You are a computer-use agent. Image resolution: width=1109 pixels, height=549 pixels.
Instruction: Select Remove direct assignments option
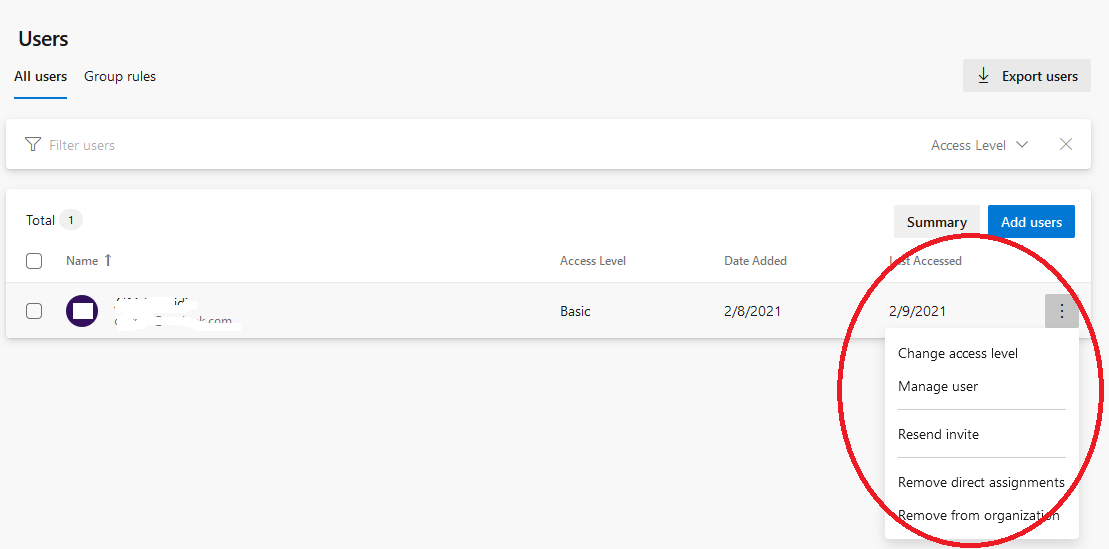[981, 482]
